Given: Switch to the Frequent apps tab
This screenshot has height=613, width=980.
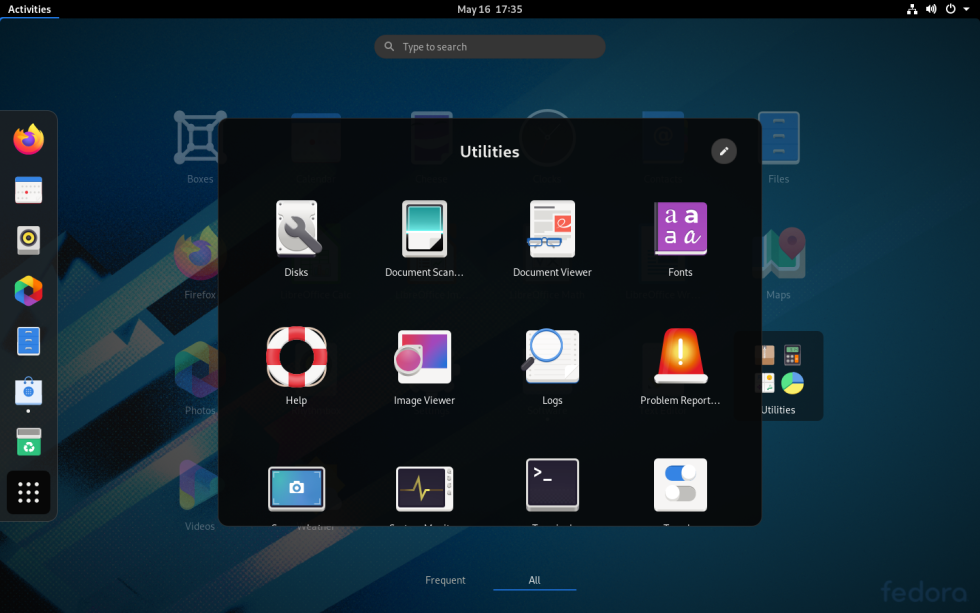Looking at the screenshot, I should [445, 580].
